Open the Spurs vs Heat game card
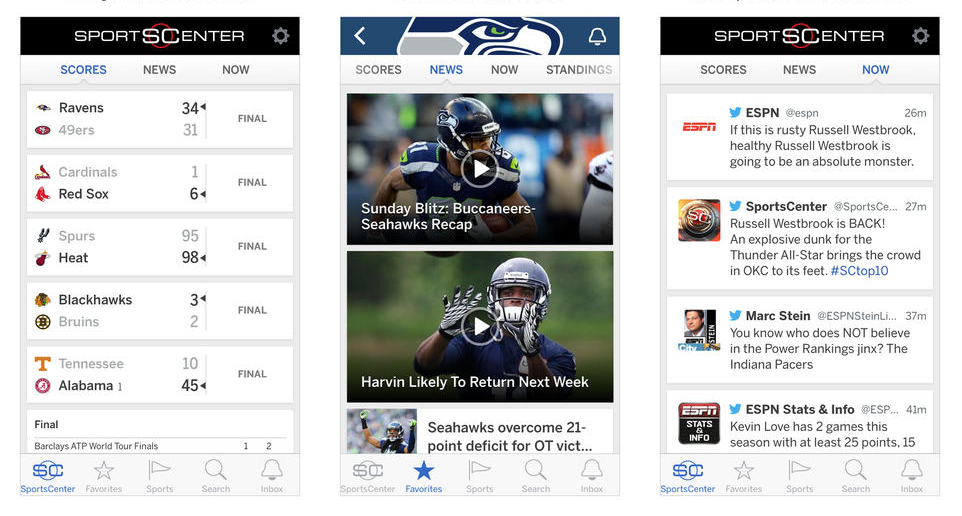Screen dimensions: 962x516 pyautogui.click(x=160, y=247)
